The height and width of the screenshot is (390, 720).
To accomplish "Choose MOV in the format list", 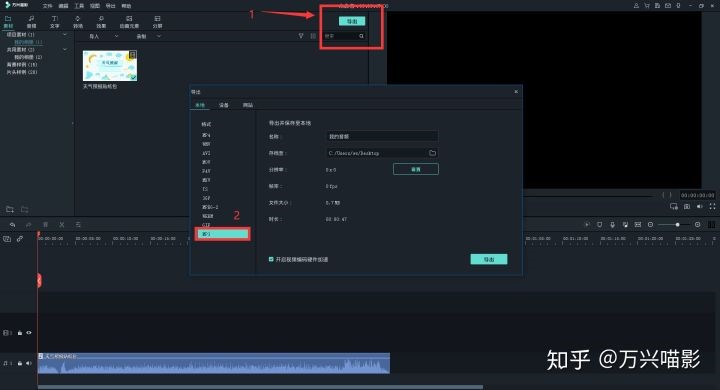I will 206,162.
